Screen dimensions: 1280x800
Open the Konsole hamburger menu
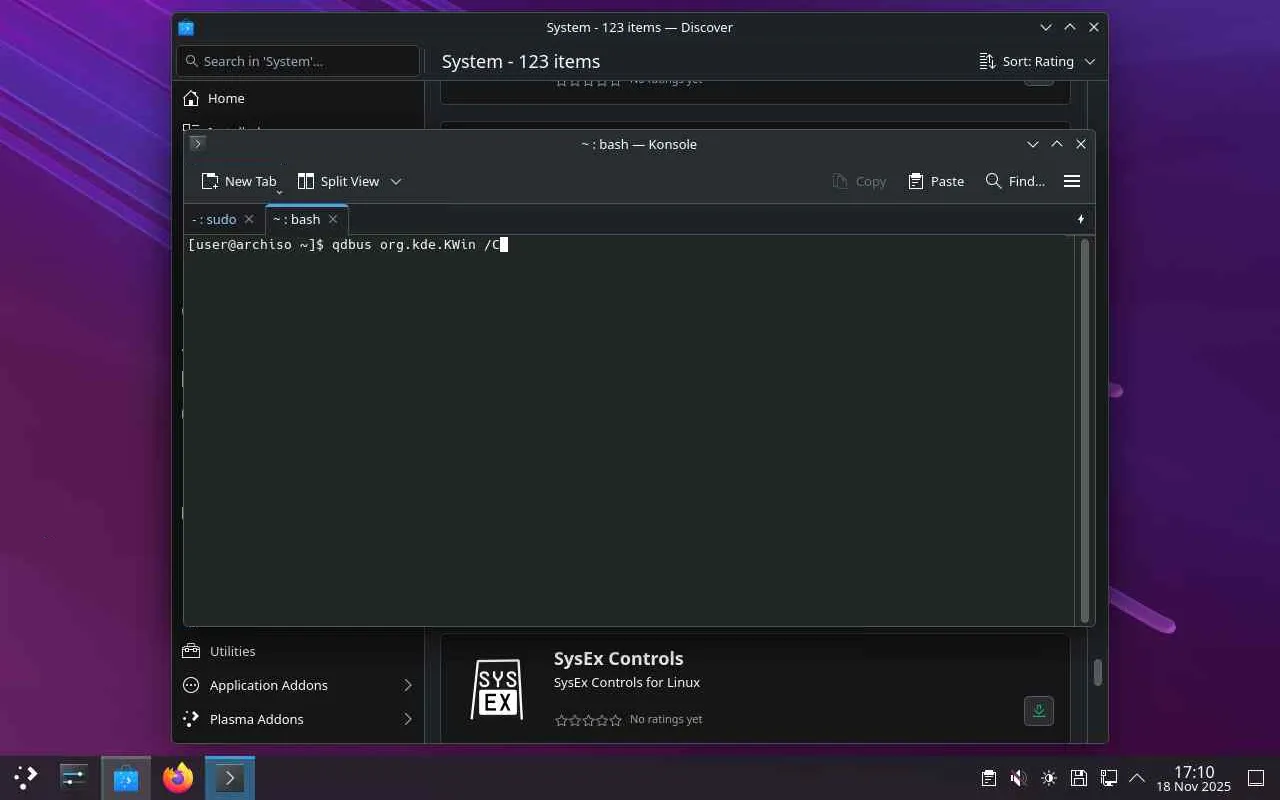tap(1072, 181)
